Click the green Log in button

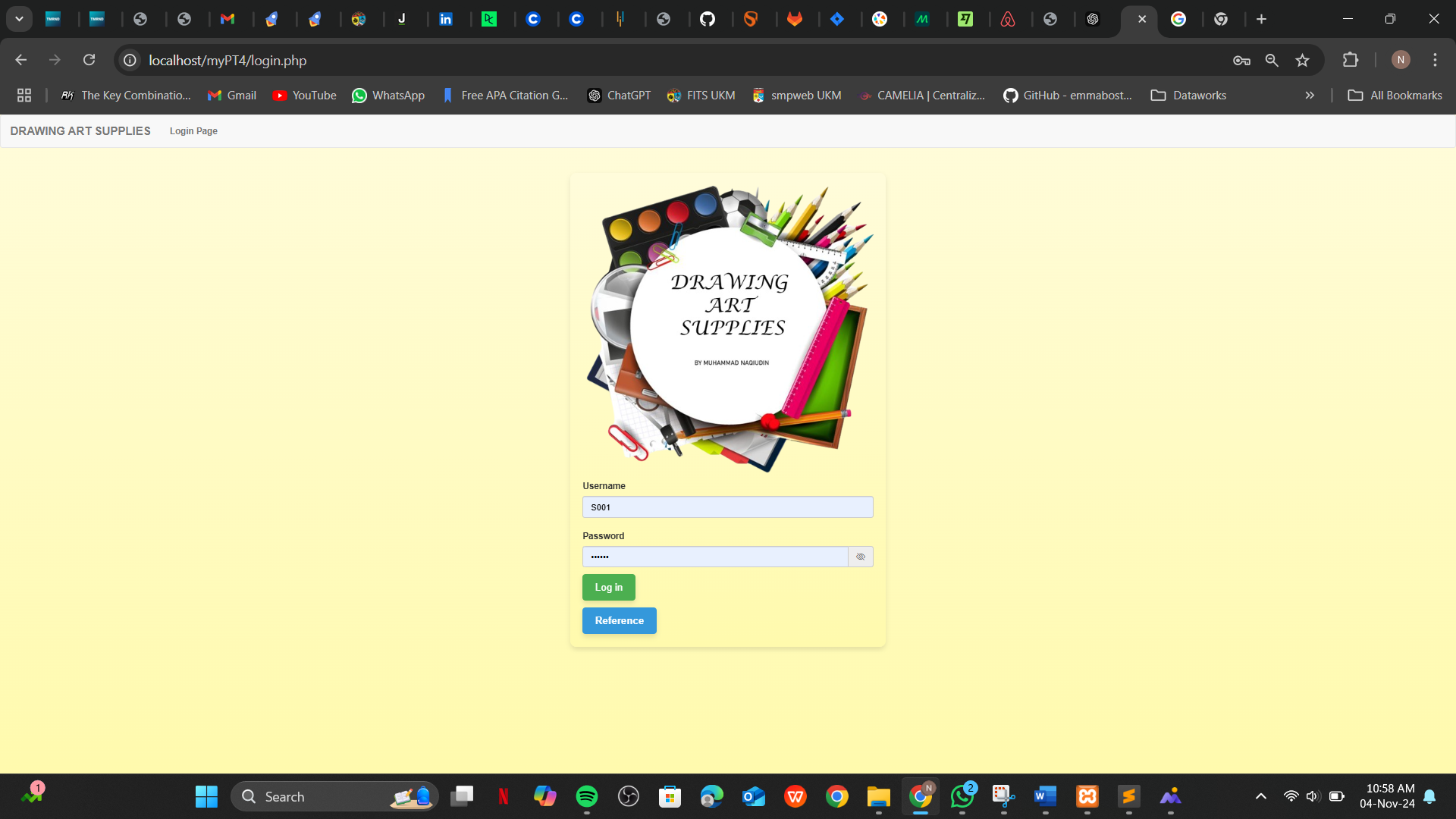(x=608, y=588)
